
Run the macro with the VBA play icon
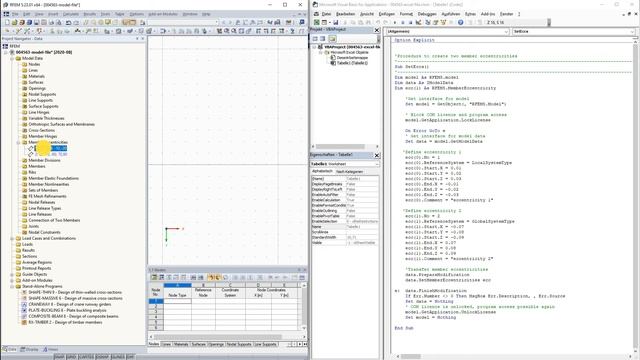pyautogui.click(x=395, y=22)
